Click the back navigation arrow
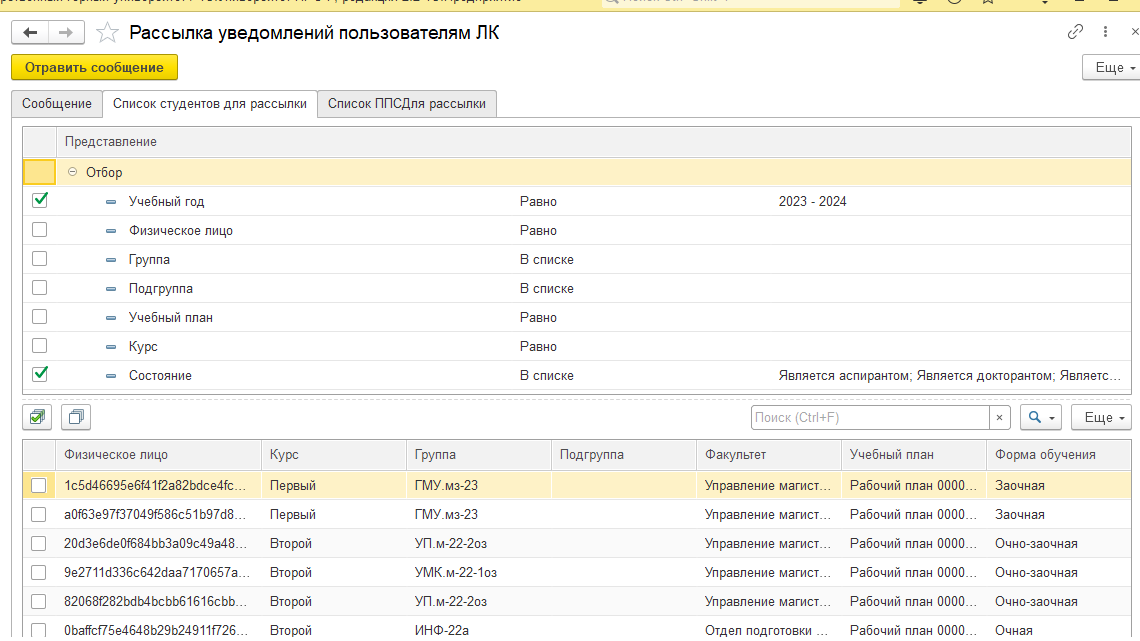The image size is (1140, 641). tap(30, 33)
